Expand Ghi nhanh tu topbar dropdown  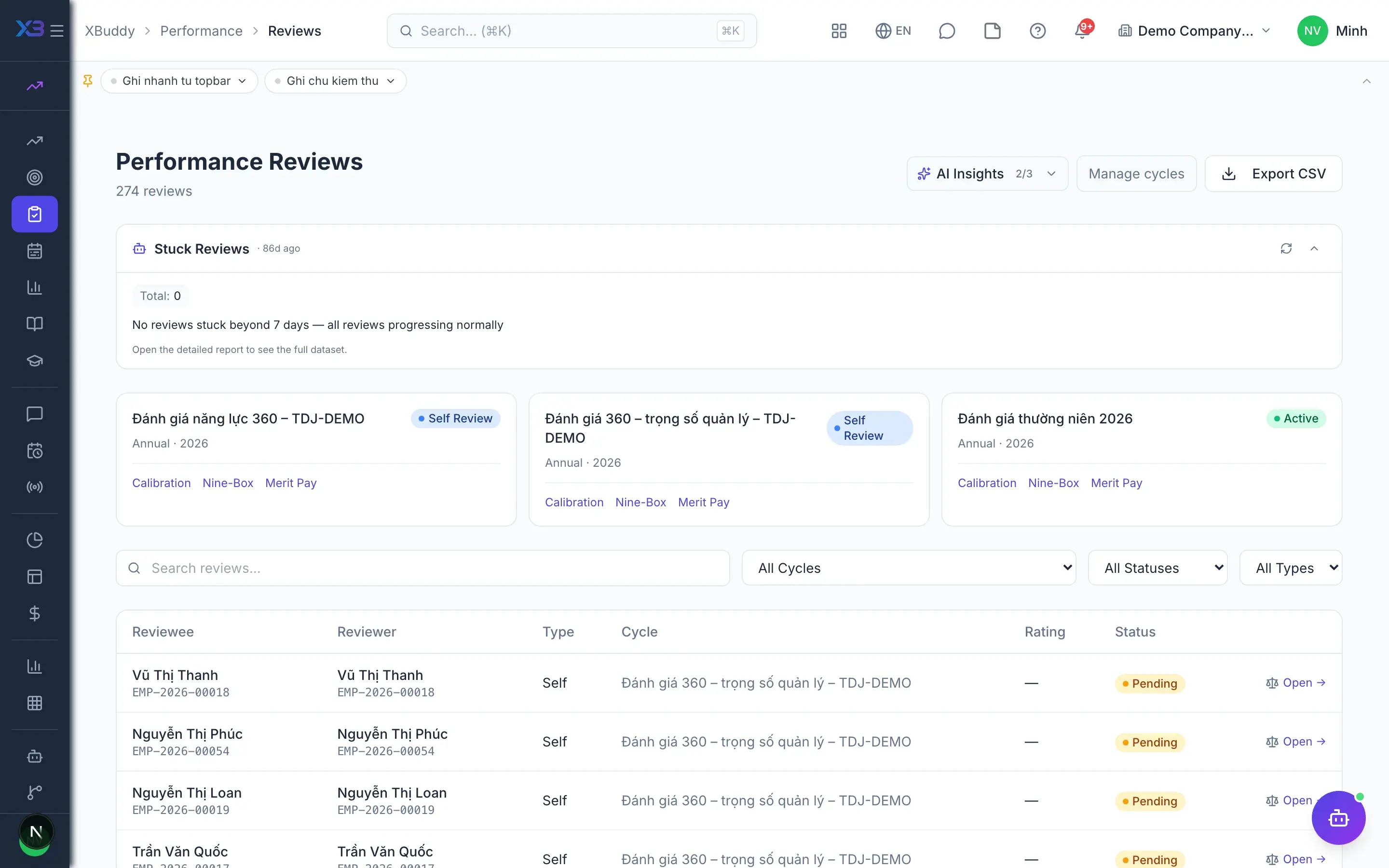click(179, 81)
